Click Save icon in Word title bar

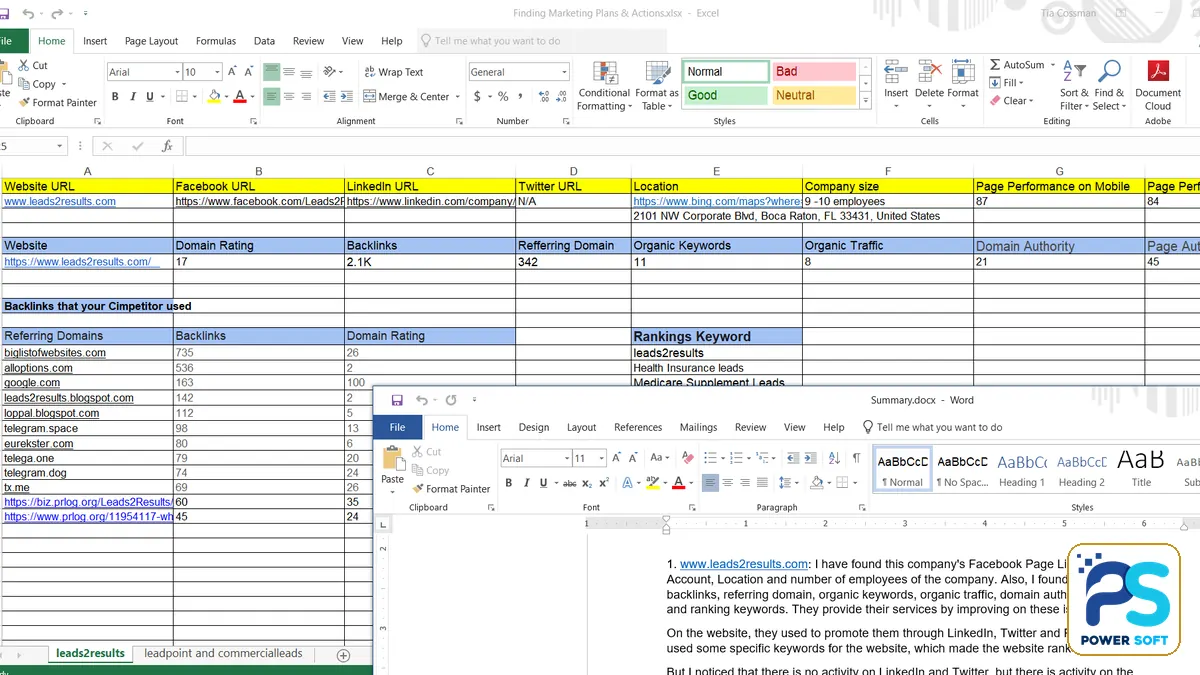pos(397,400)
